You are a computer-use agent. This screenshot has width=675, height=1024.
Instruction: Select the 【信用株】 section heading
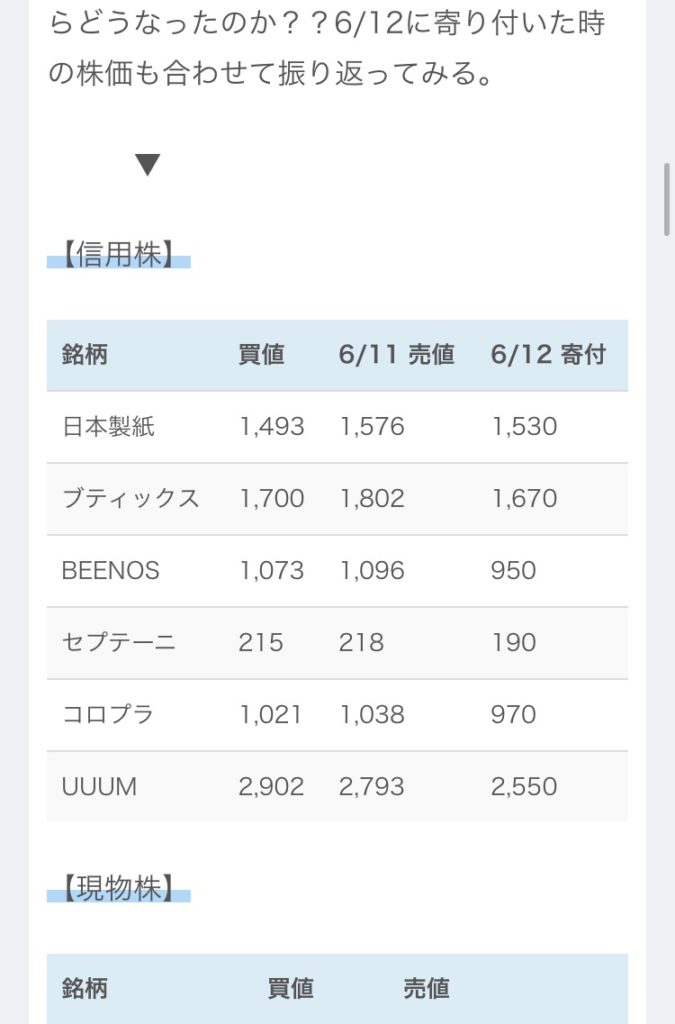(x=118, y=253)
